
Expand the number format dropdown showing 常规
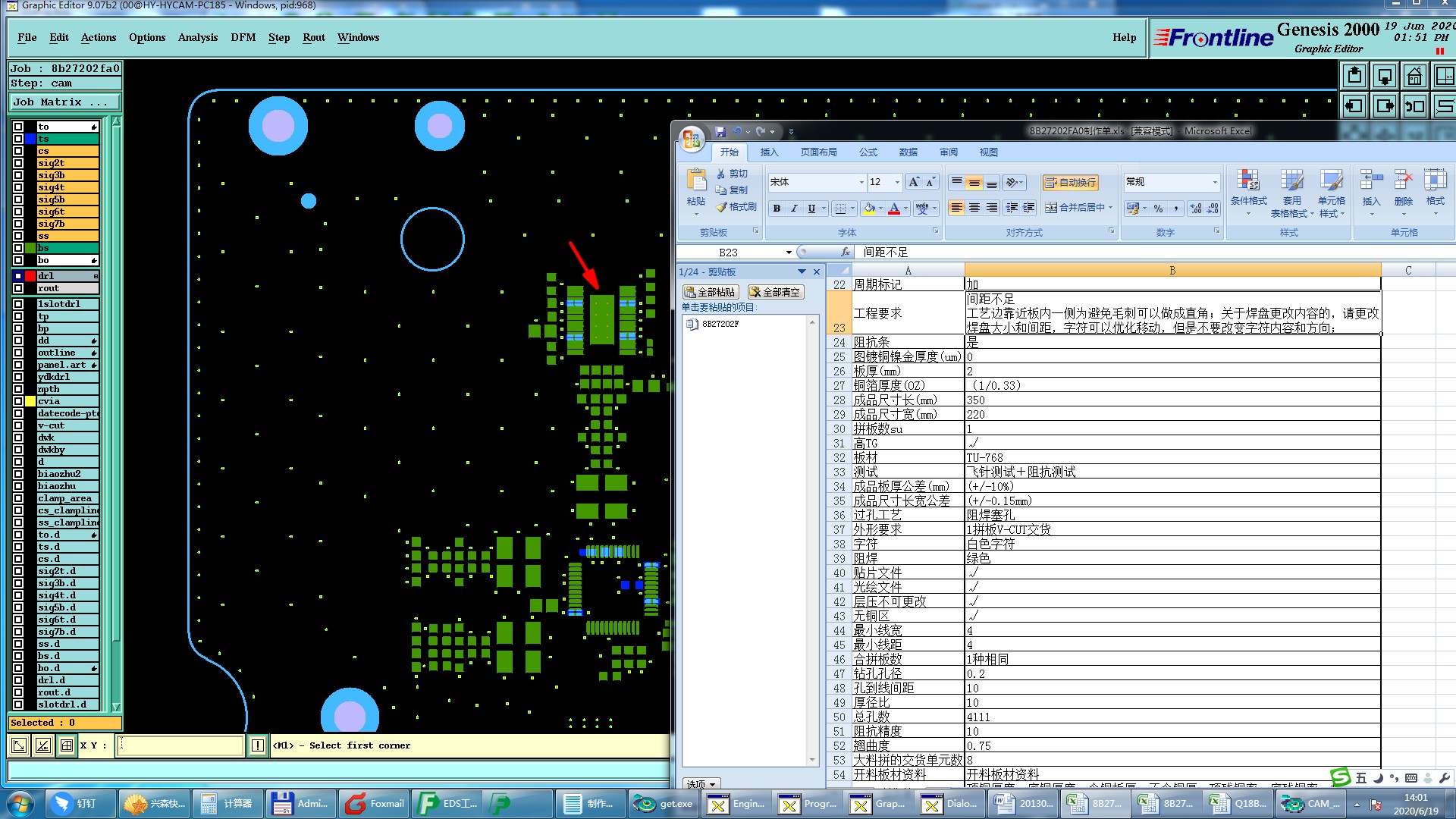(1215, 182)
